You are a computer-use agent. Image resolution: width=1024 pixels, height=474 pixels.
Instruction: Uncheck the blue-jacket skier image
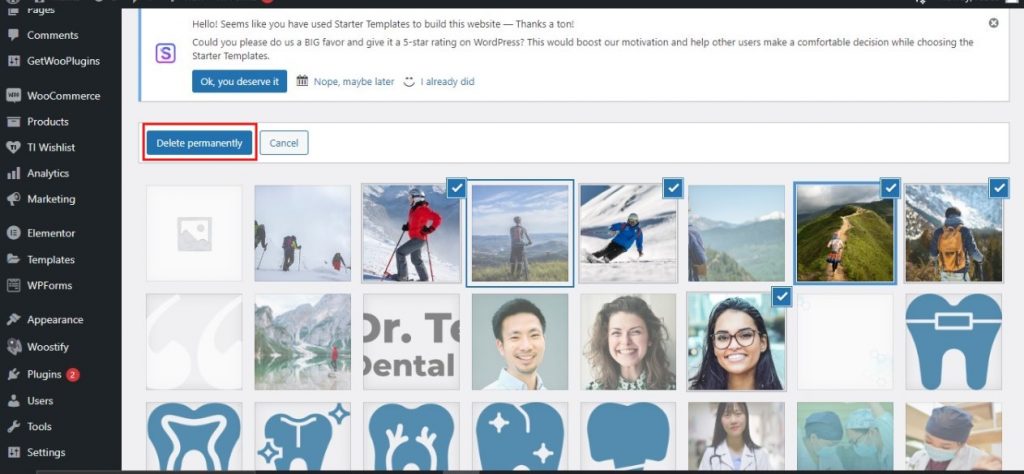click(x=673, y=188)
